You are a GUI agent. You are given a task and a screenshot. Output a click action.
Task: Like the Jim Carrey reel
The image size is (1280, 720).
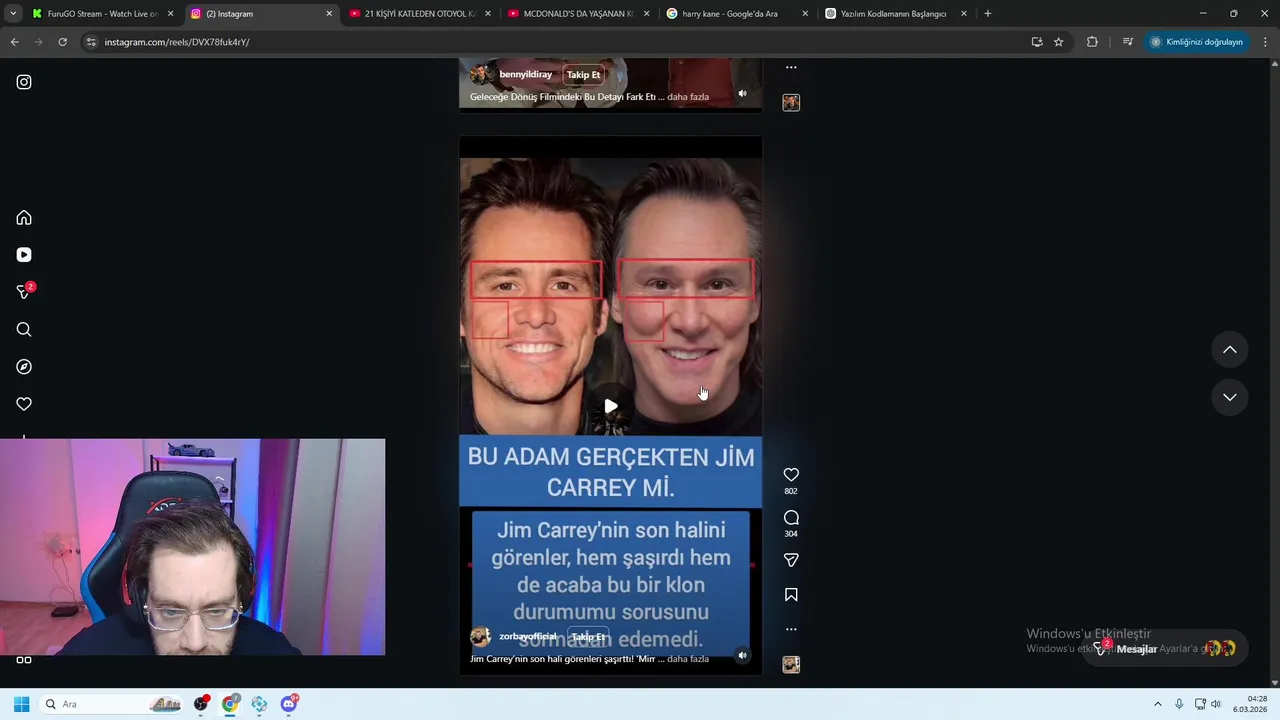791,475
